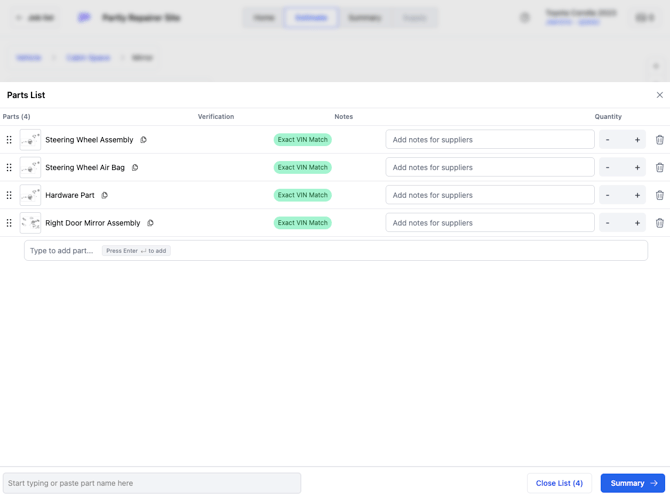This screenshot has height=497, width=670.
Task: Select the Hardware Part name
Action: (x=70, y=195)
